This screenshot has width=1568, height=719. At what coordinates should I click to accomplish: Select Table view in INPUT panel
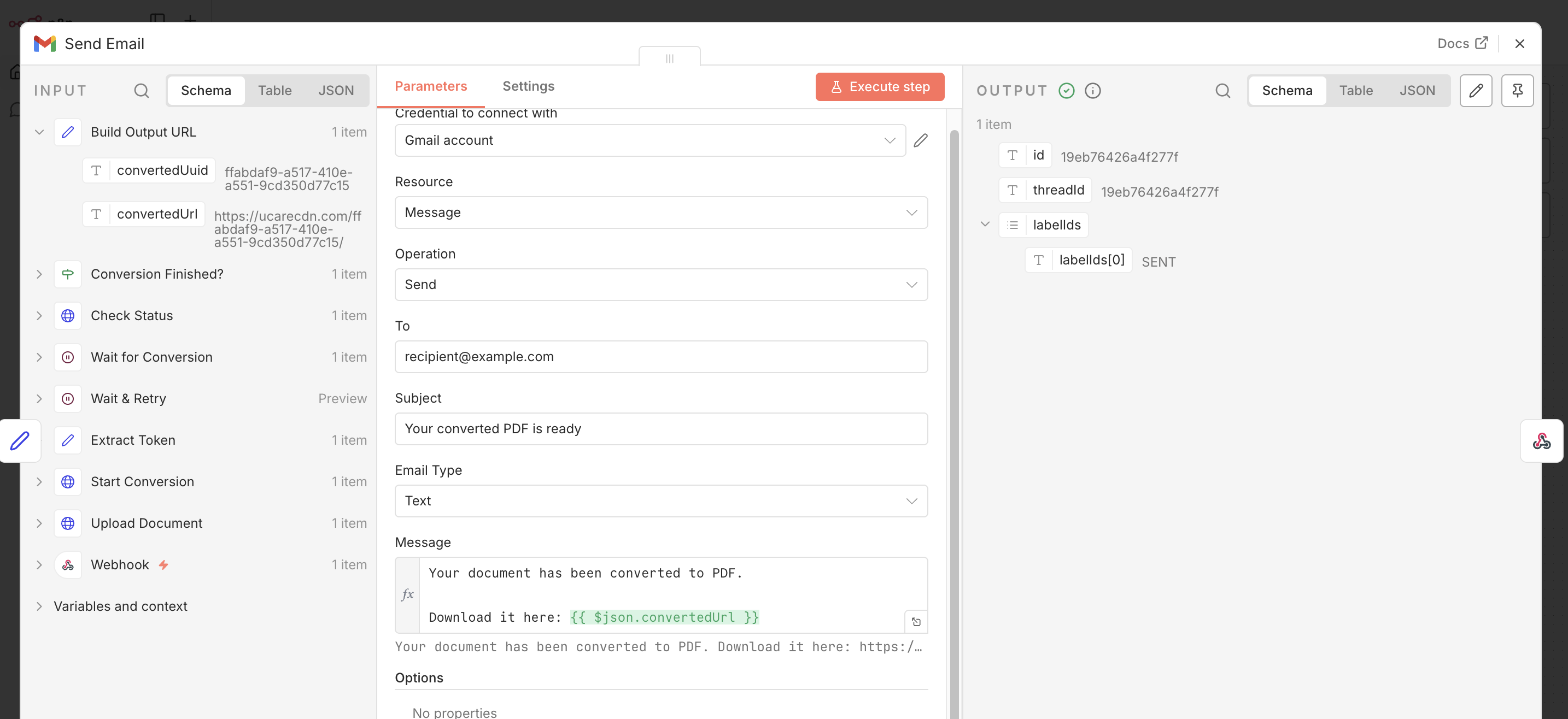coord(274,91)
